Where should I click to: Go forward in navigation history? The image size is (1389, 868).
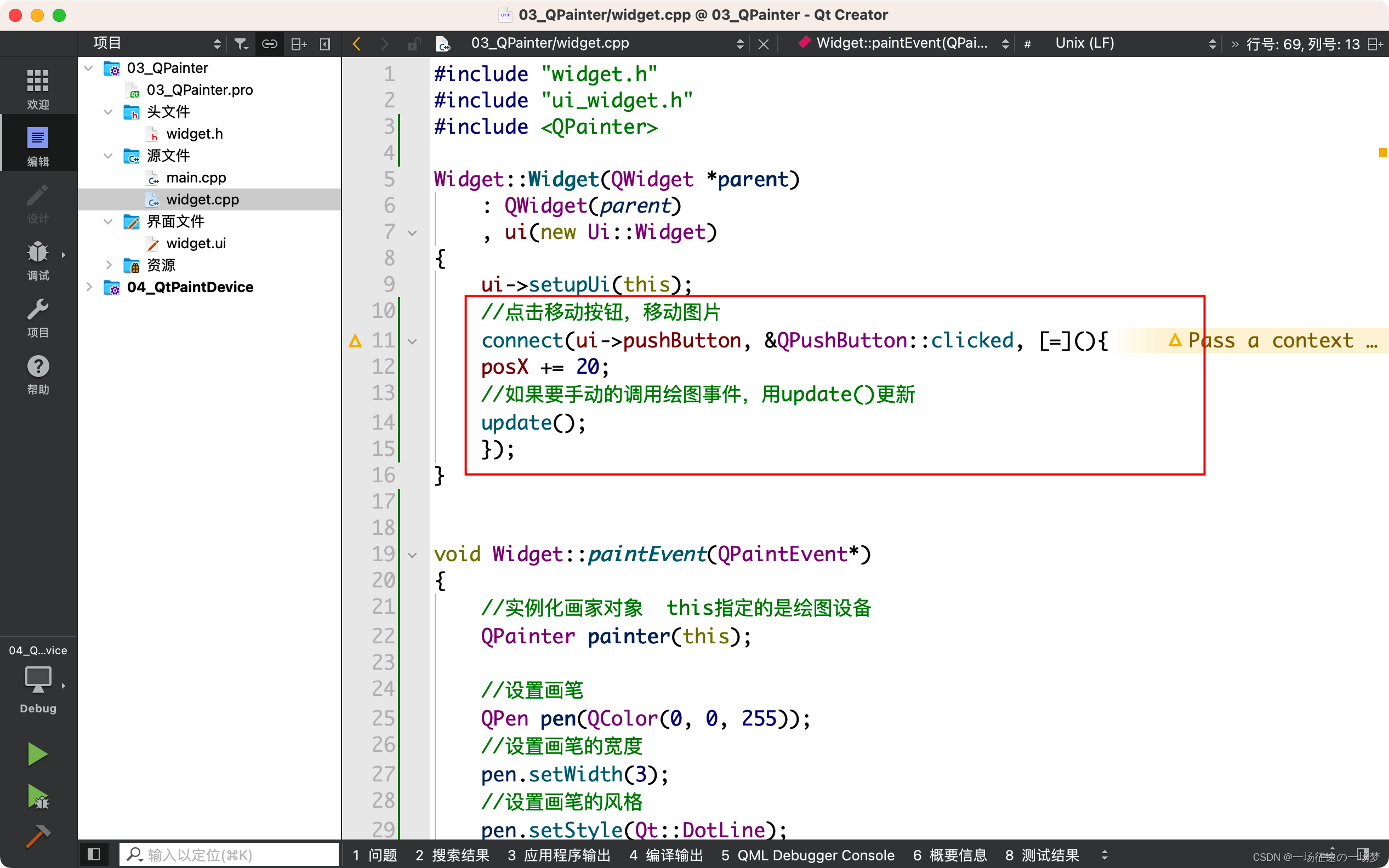[384, 44]
